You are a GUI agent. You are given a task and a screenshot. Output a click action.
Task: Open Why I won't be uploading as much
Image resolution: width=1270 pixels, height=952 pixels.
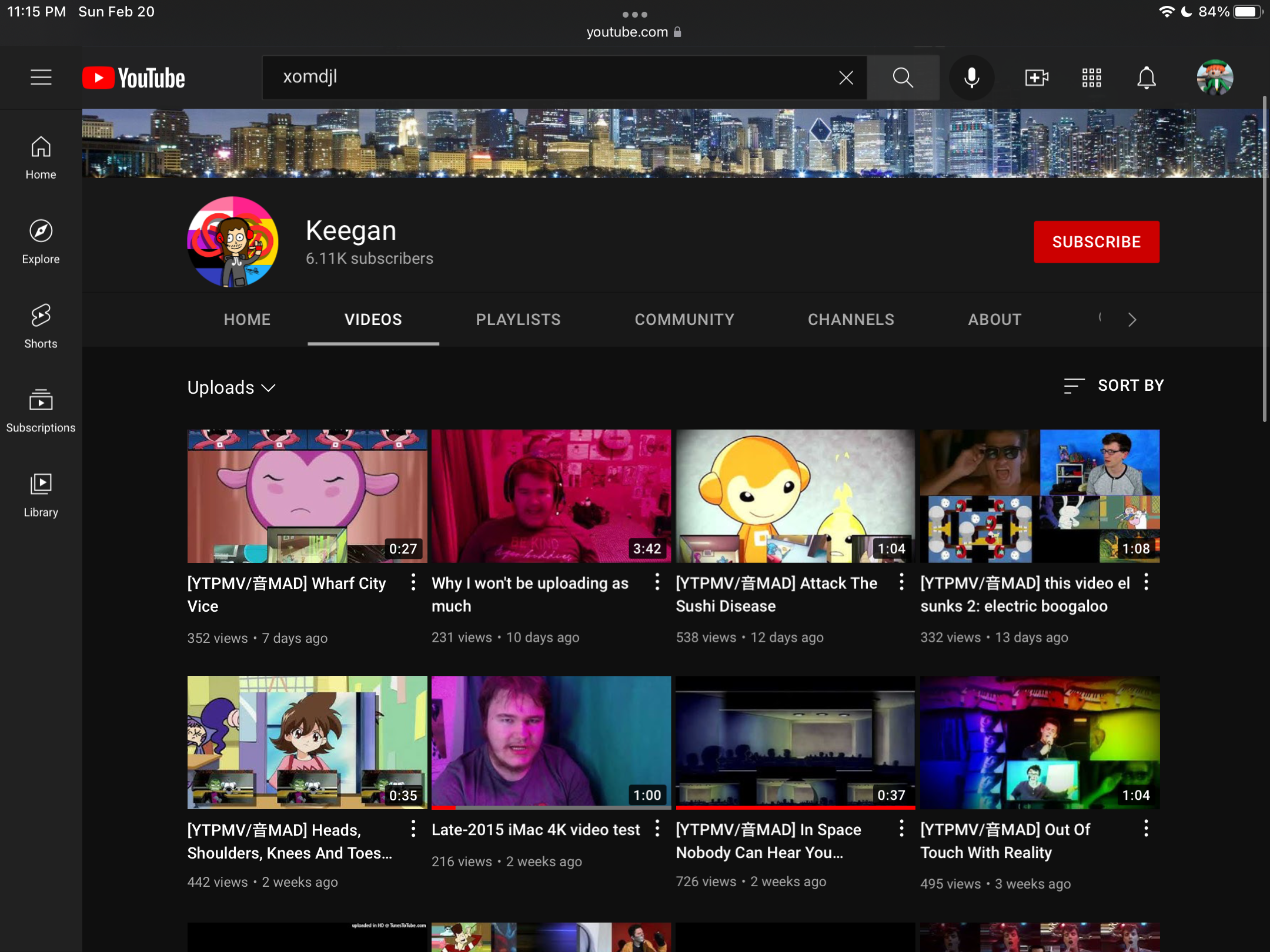pos(530,594)
